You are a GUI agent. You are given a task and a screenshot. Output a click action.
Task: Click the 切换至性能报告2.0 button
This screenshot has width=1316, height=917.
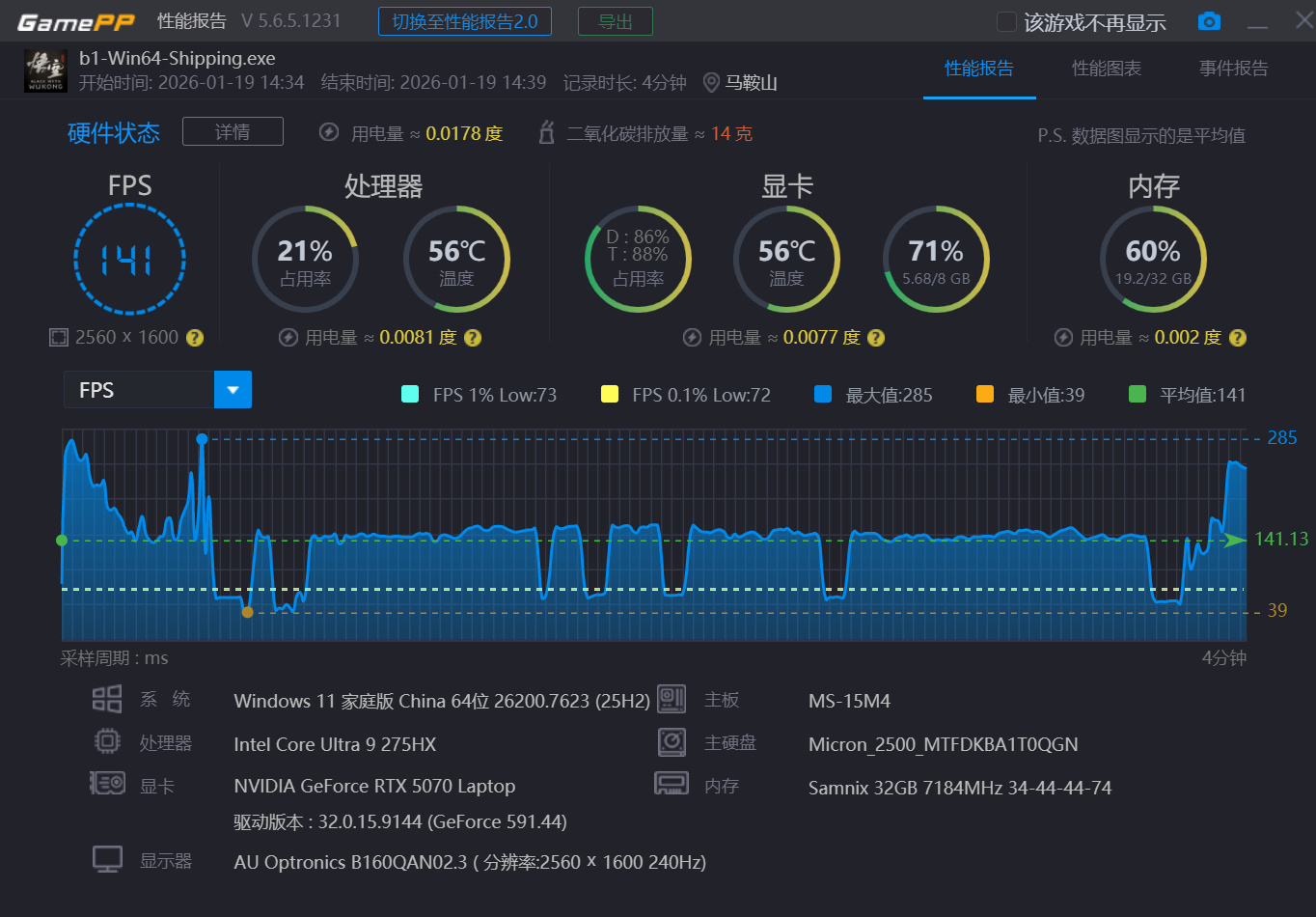pos(465,21)
